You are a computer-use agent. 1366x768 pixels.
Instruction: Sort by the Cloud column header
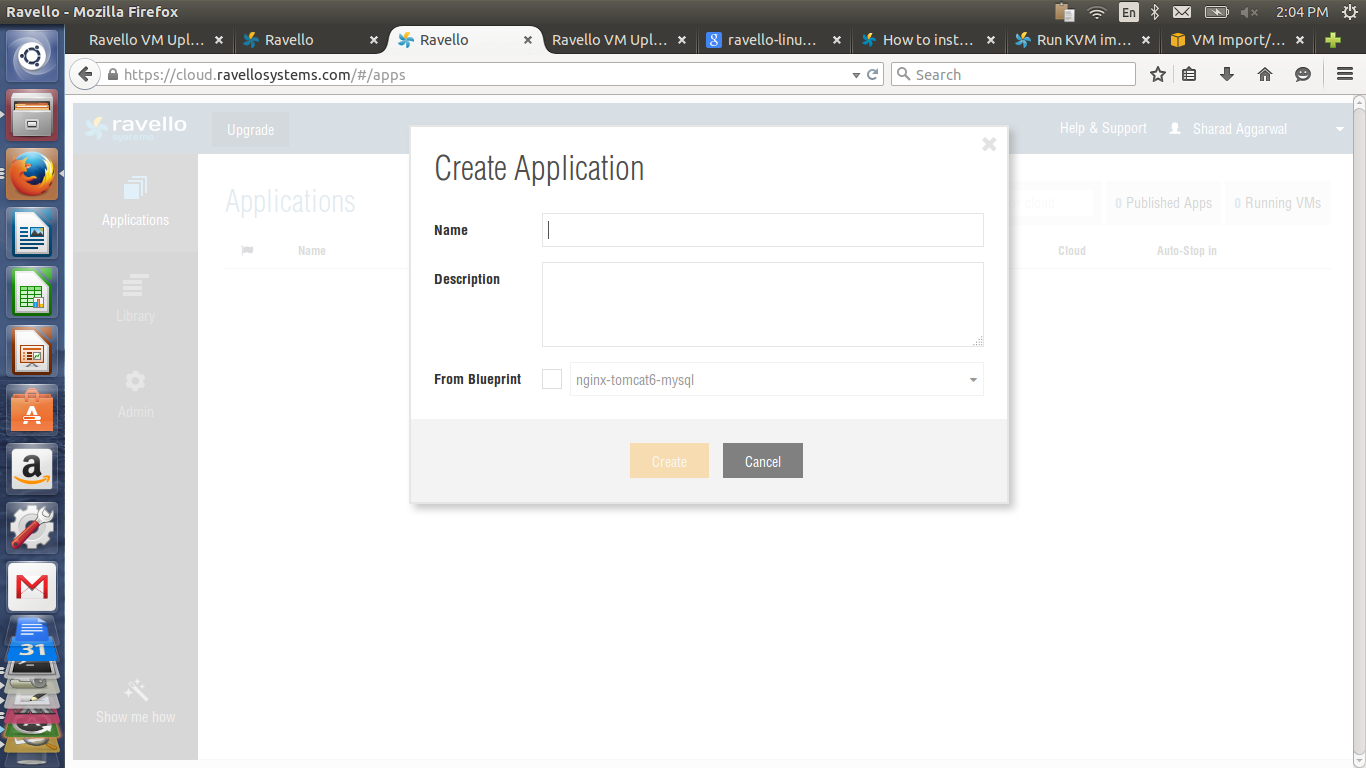[x=1072, y=251]
